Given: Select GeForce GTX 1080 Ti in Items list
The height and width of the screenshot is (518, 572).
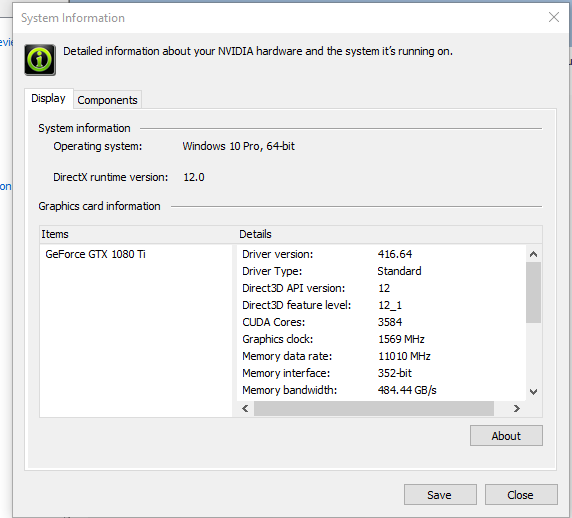Looking at the screenshot, I should pos(95,254).
